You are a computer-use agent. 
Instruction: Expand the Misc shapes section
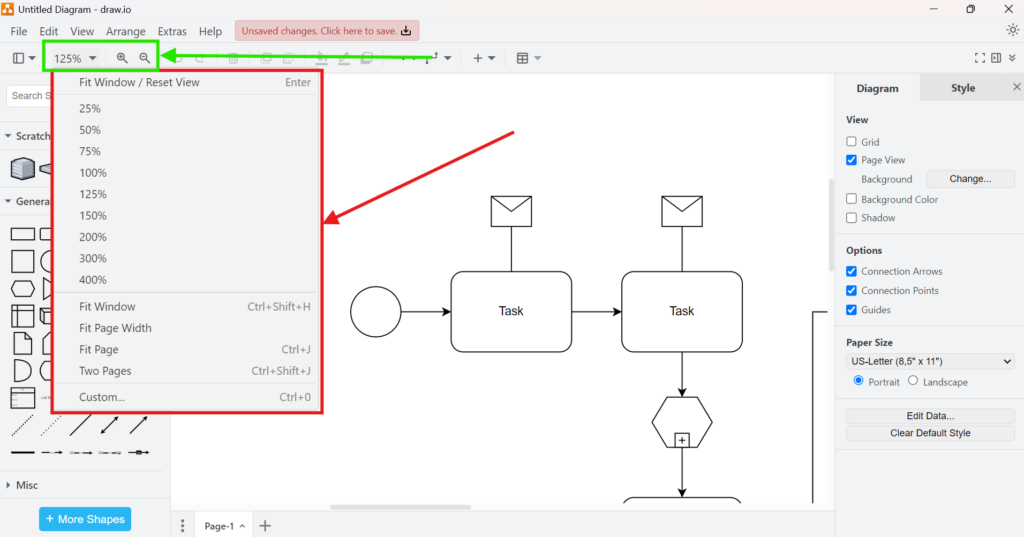pyautogui.click(x=27, y=485)
